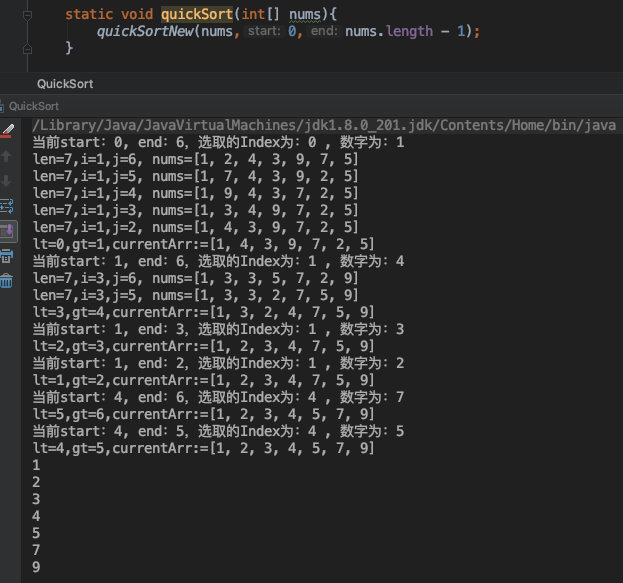The image size is (623, 583).
Task: Click the 'nums' parameter in method signature
Action: 305,14
